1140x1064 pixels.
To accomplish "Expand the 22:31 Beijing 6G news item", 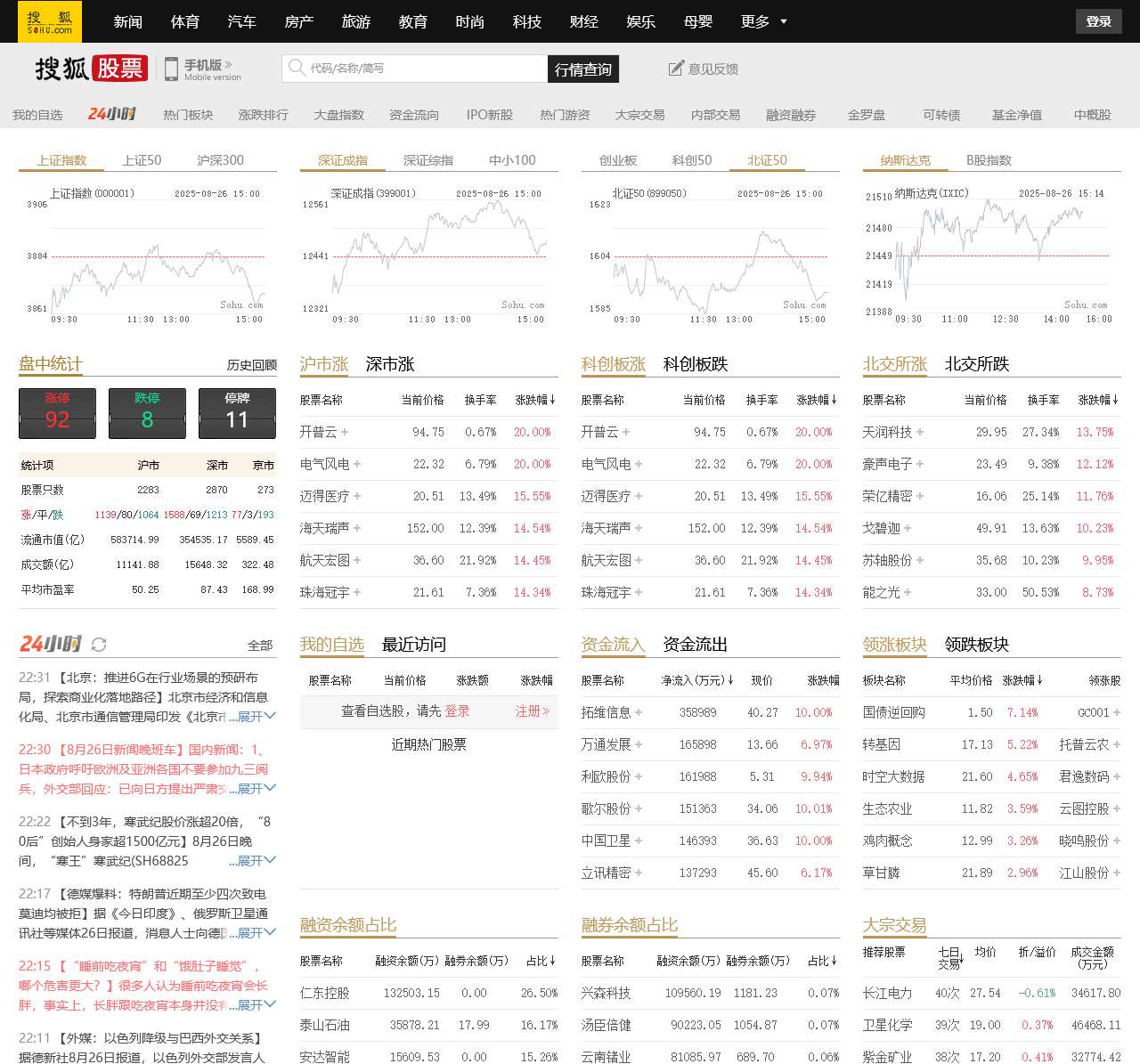I will pyautogui.click(x=257, y=716).
